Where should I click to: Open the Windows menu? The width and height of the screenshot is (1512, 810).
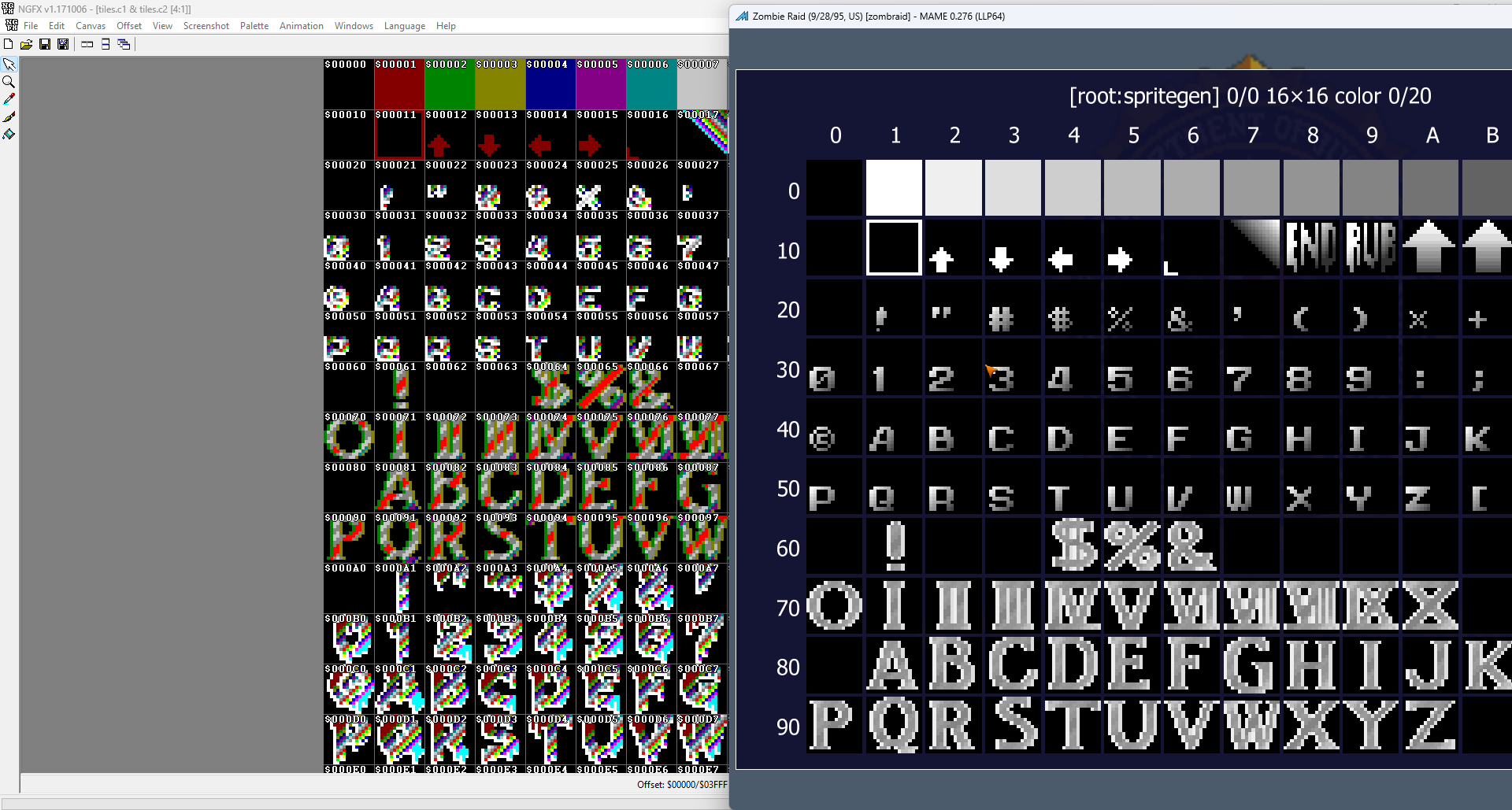[x=354, y=26]
